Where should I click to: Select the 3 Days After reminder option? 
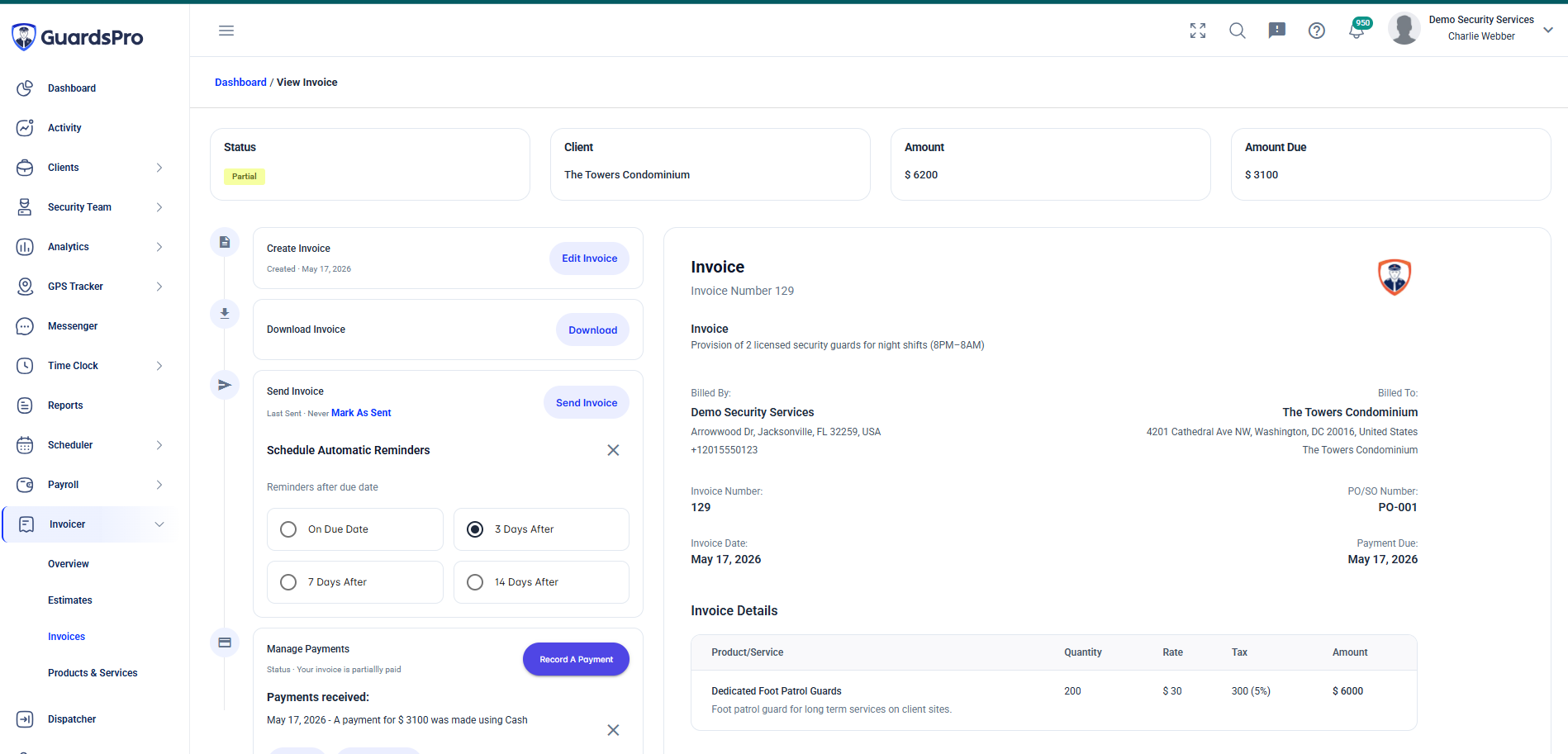point(541,529)
